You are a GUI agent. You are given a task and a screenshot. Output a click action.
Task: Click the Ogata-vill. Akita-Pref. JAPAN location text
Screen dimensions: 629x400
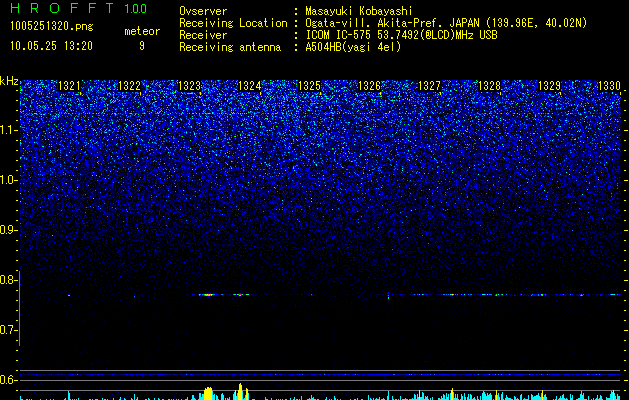coord(446,23)
